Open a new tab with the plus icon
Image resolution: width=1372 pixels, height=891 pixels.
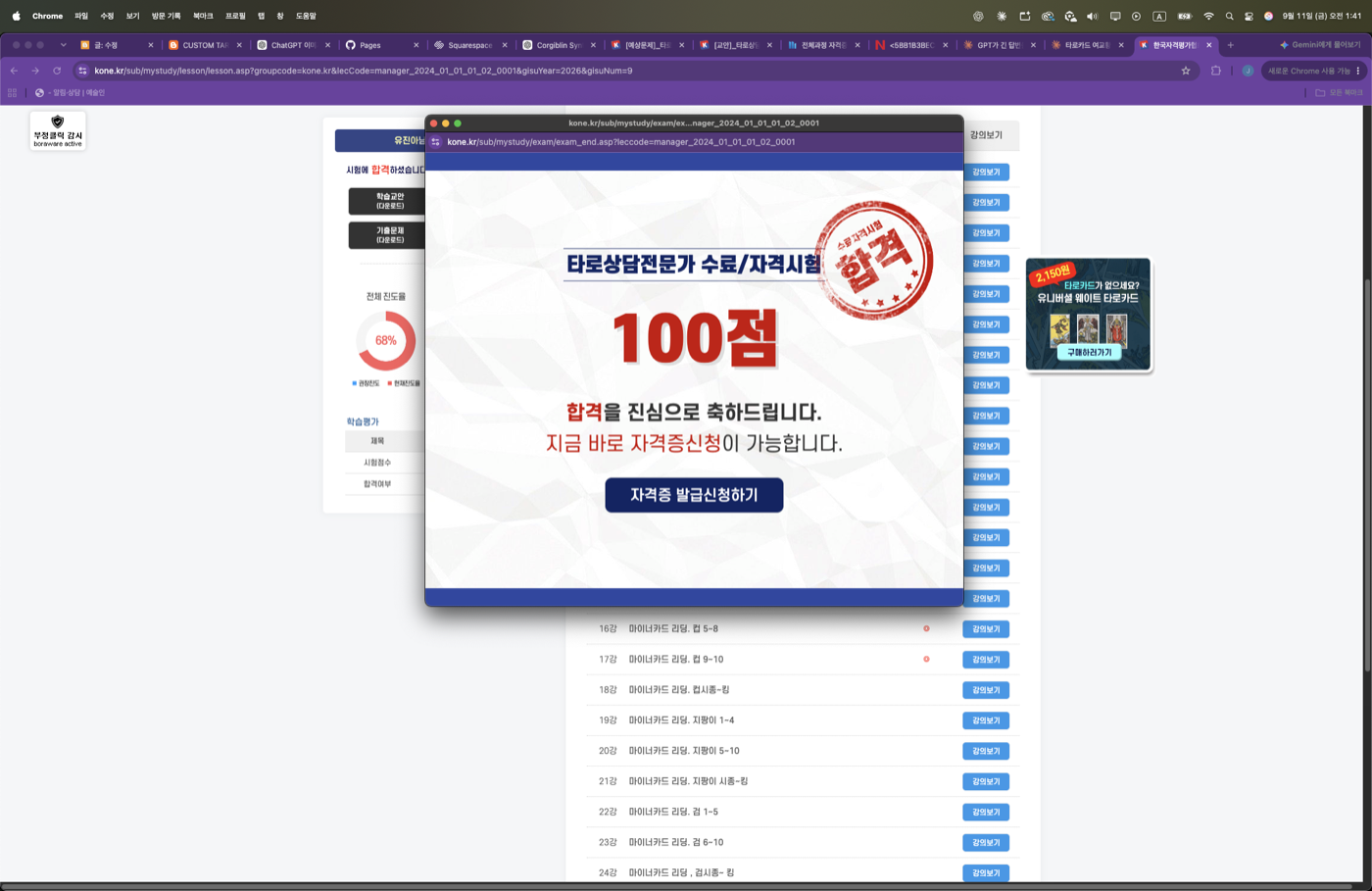coord(1231,45)
